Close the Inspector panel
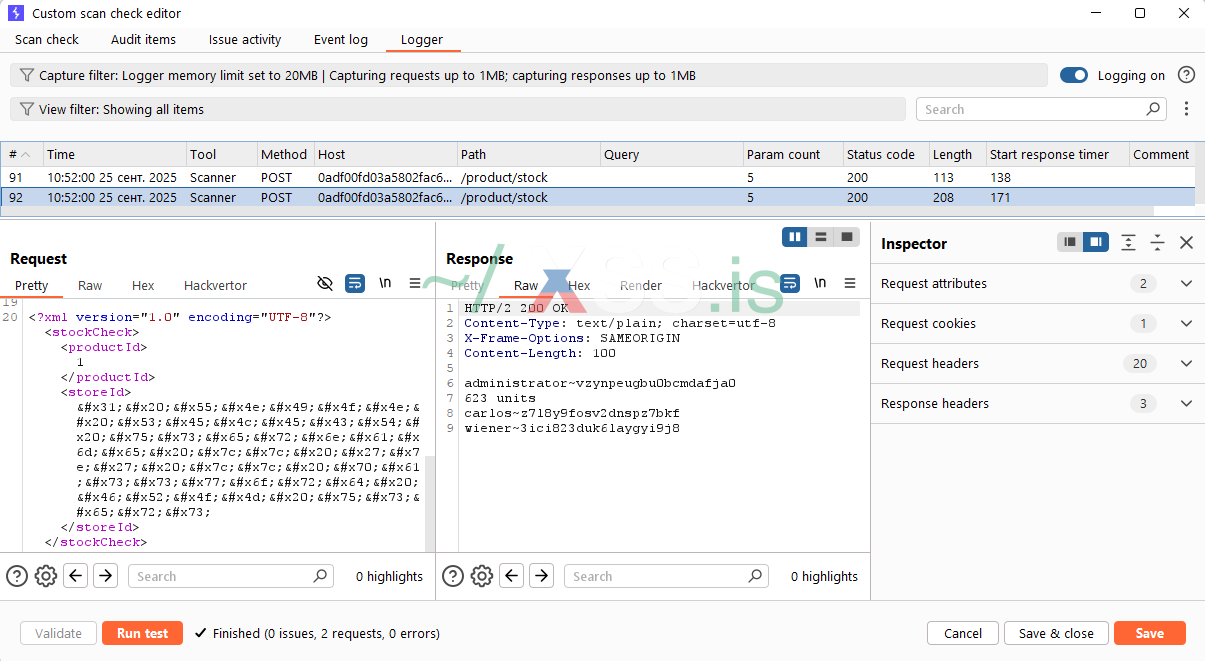This screenshot has width=1205, height=661. (1186, 242)
